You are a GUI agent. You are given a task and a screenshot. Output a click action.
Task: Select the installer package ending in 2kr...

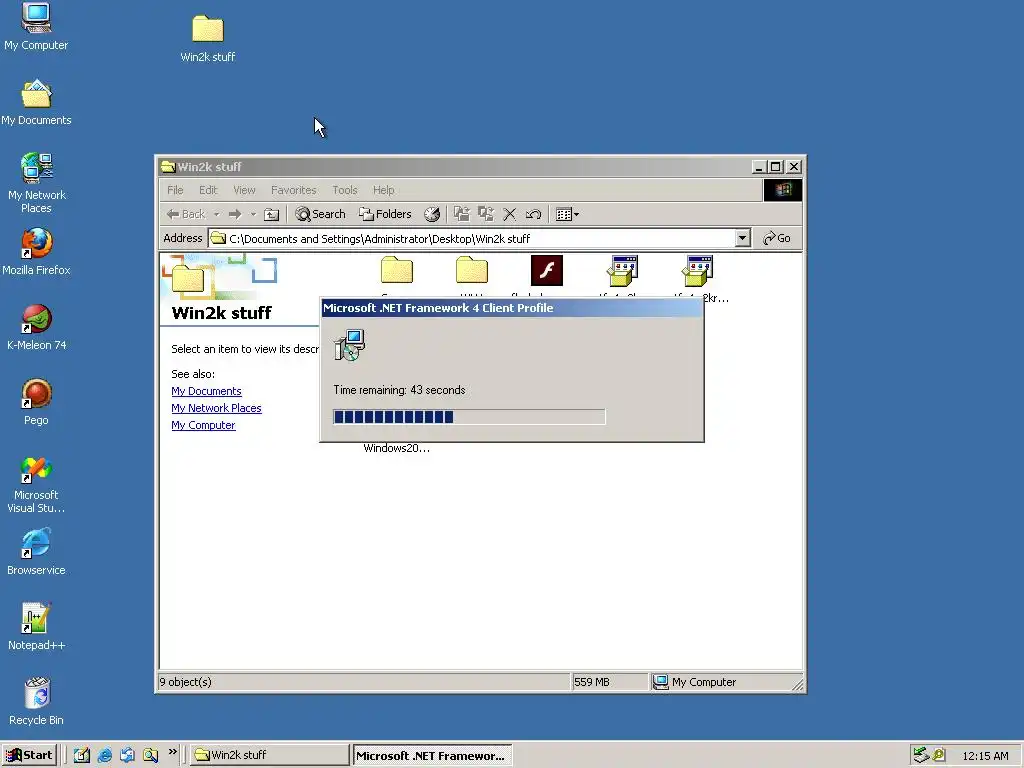pos(697,270)
